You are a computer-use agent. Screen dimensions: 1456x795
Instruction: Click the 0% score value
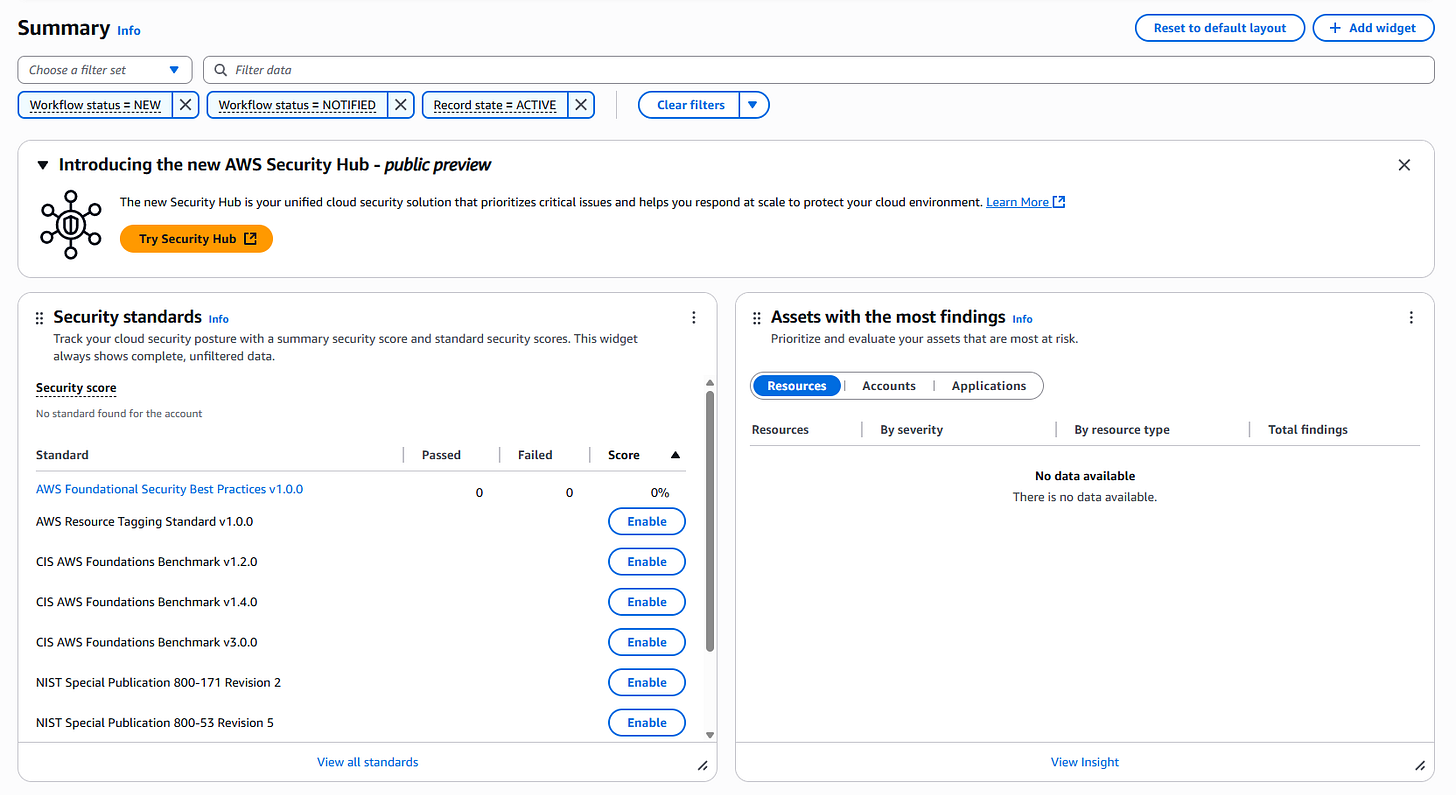[660, 493]
